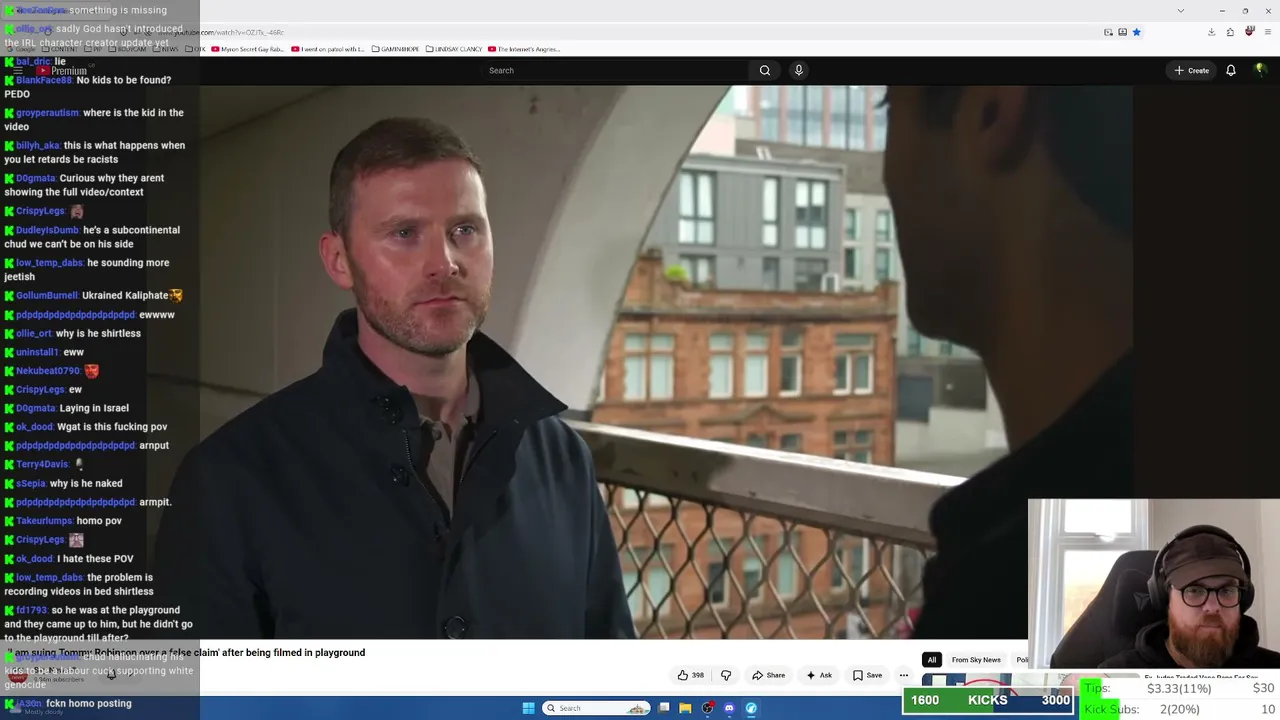Click chat username sSepia
Viewport: 1280px width, 720px height.
[x=31, y=484]
